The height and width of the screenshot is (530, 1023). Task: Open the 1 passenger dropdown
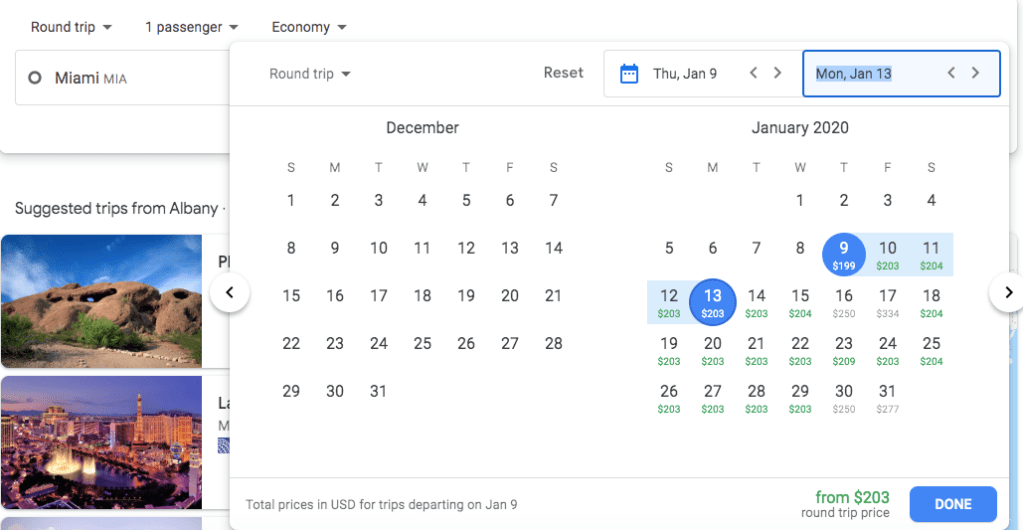(191, 27)
